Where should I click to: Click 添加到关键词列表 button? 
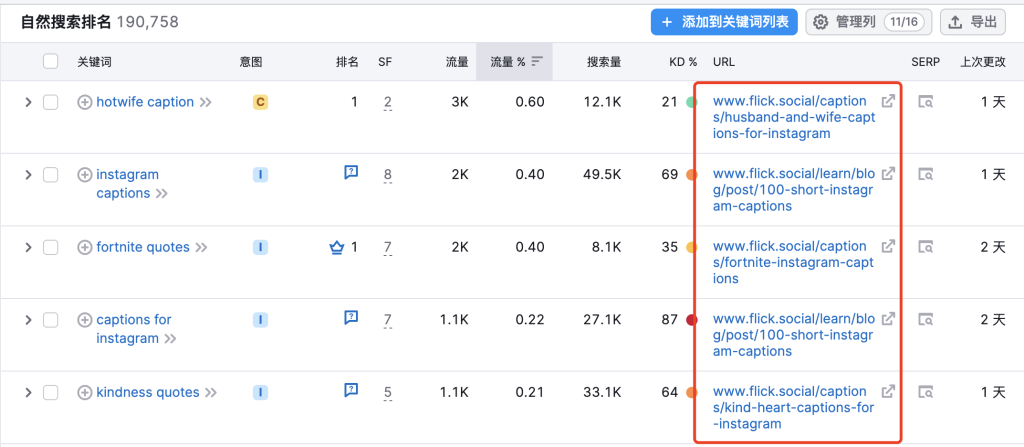pos(725,22)
